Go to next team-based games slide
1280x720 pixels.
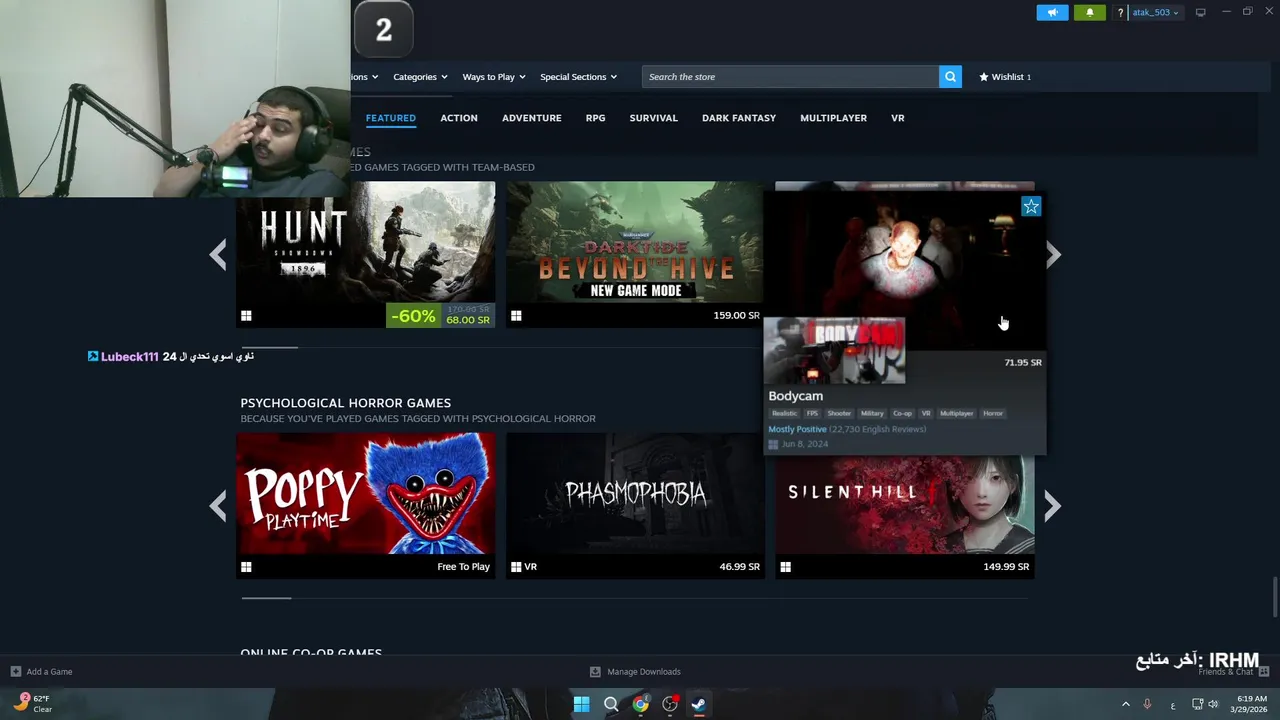point(1053,255)
